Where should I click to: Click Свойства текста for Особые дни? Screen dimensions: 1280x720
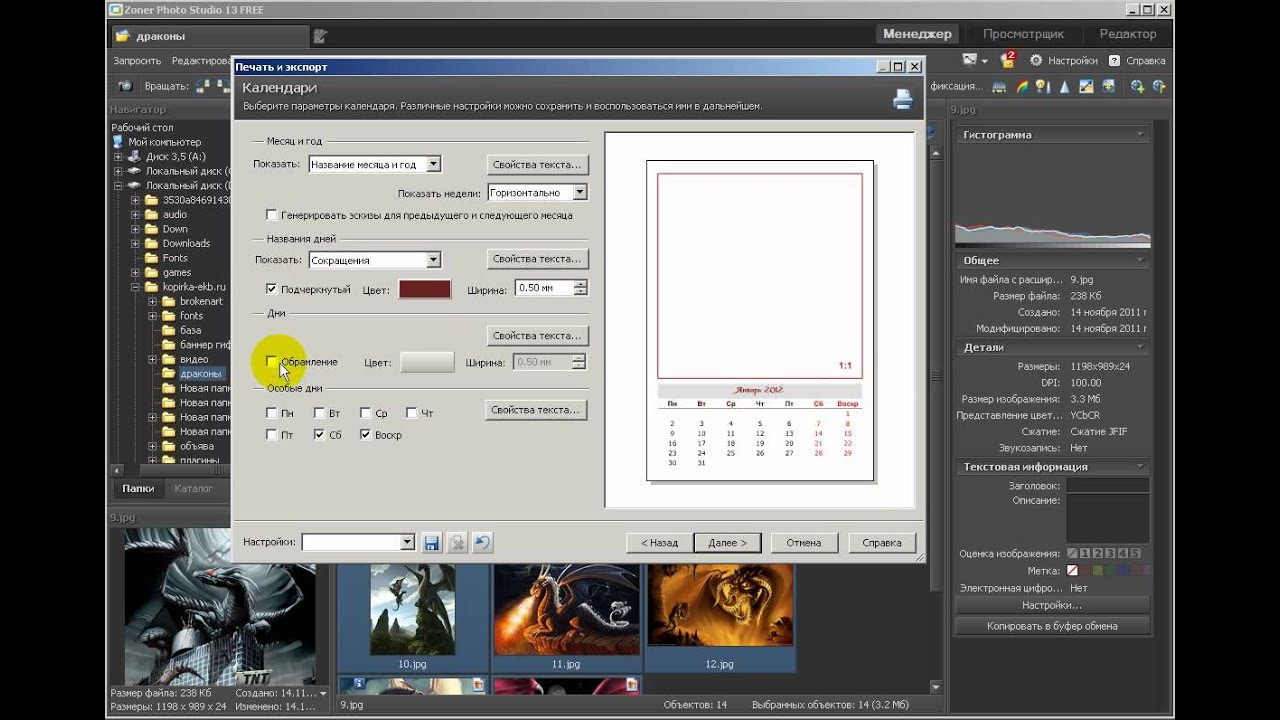[x=537, y=410]
